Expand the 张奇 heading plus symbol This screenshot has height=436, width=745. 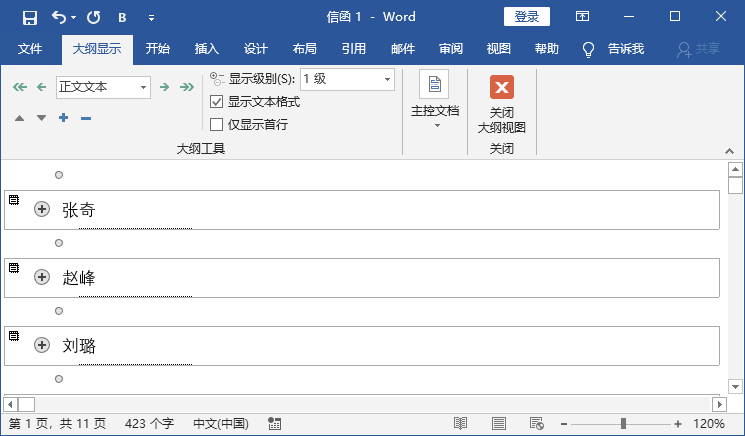coord(42,209)
